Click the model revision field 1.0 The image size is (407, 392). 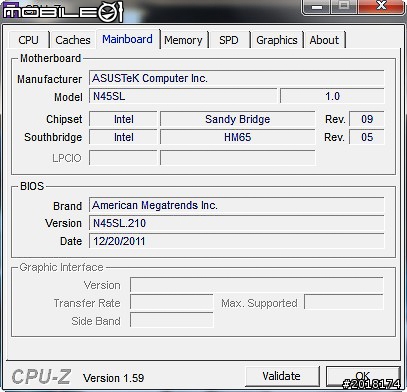[332, 96]
